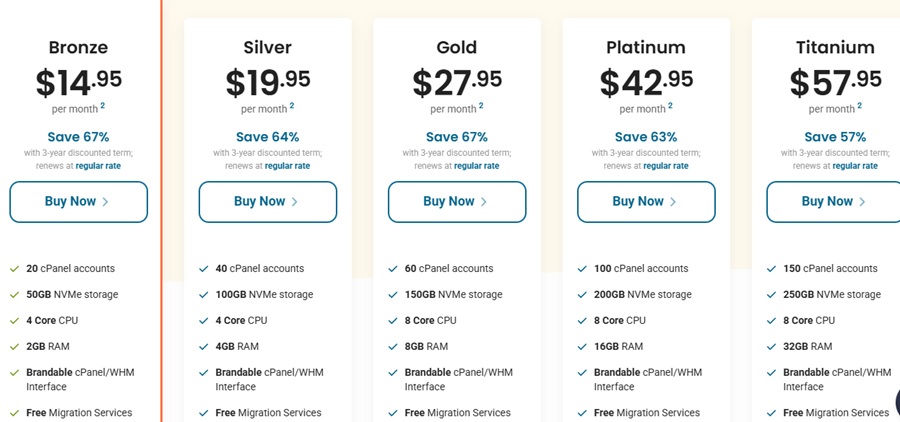Image resolution: width=900 pixels, height=422 pixels.
Task: Open footnote 2 next to Silver per month
Action: (292, 105)
